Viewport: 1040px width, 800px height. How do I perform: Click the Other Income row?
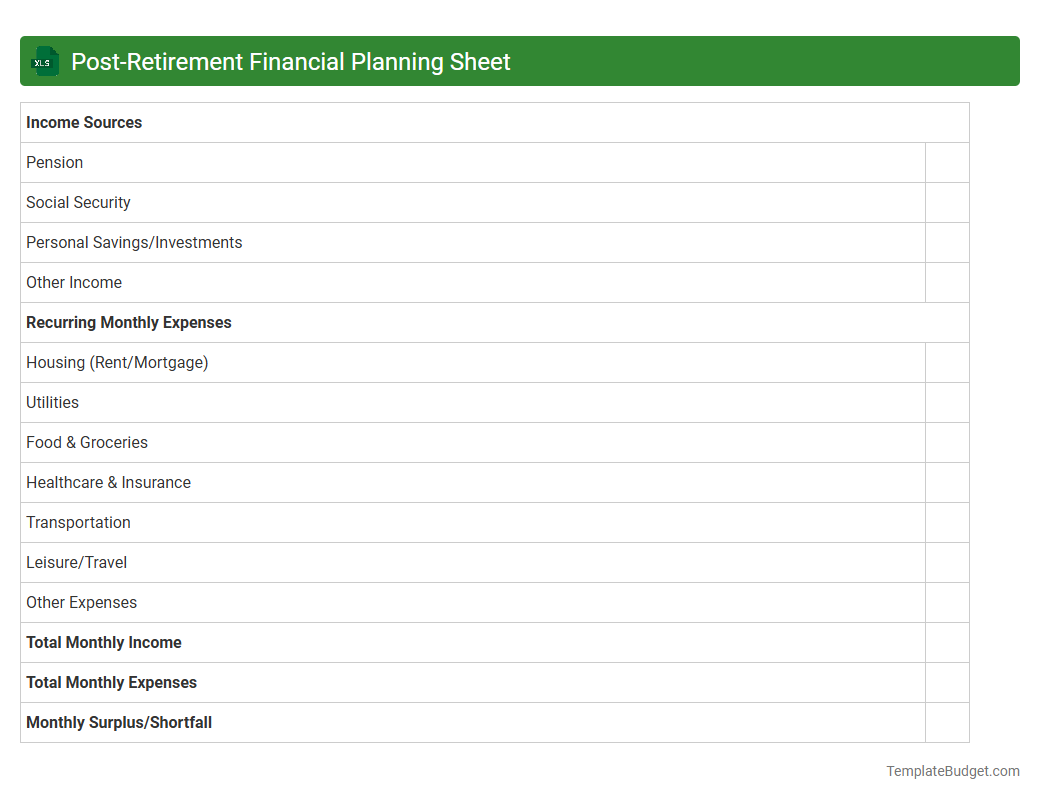point(73,282)
